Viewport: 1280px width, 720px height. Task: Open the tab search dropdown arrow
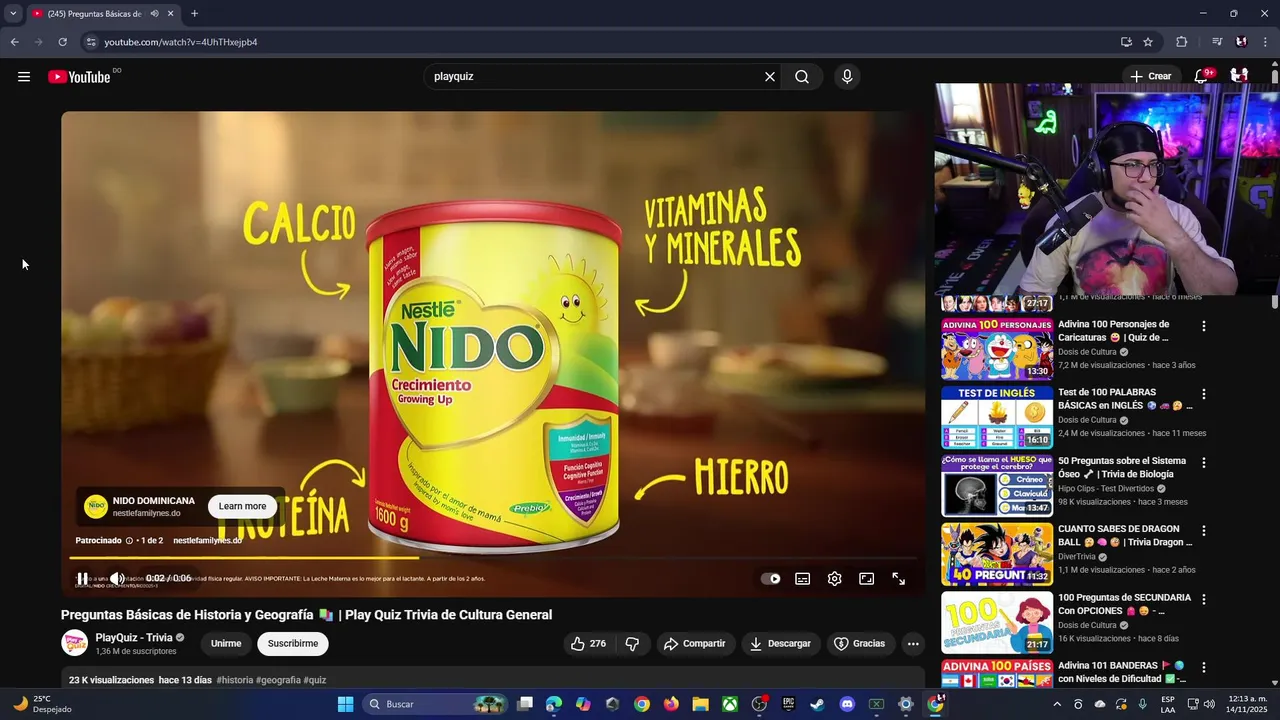click(x=13, y=14)
